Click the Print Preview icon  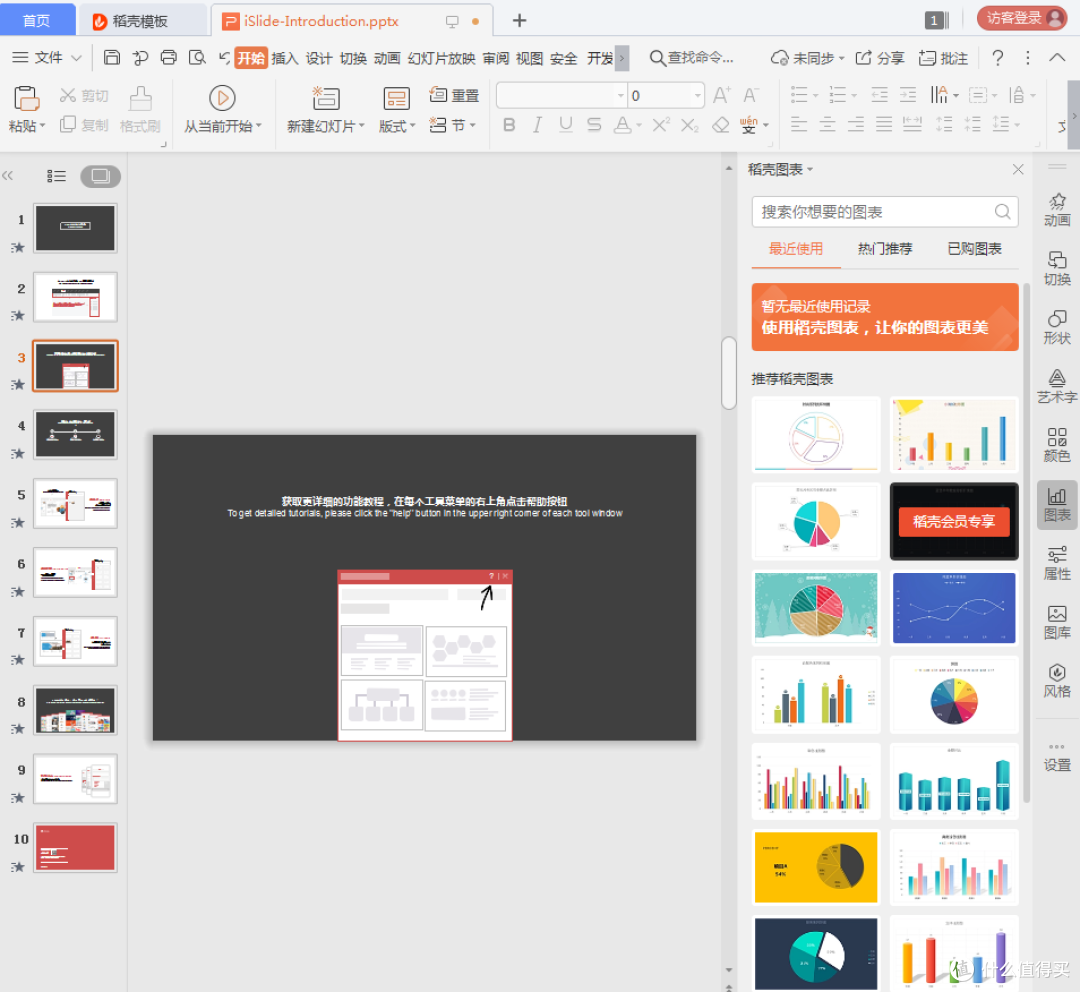(x=198, y=57)
